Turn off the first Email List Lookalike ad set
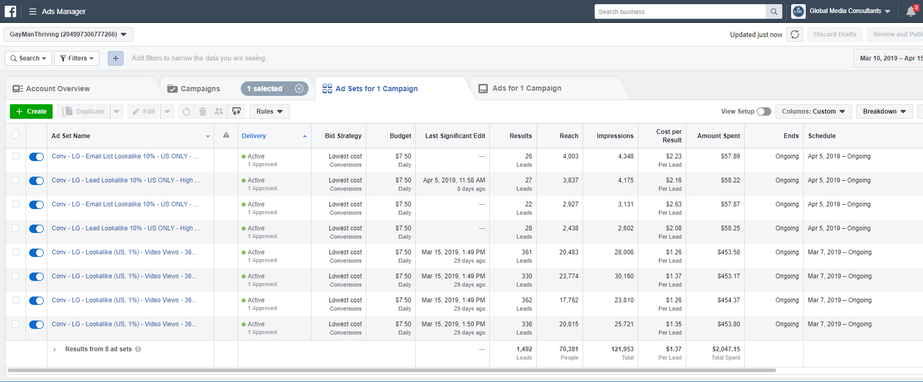The width and height of the screenshot is (923, 382). pyautogui.click(x=36, y=157)
